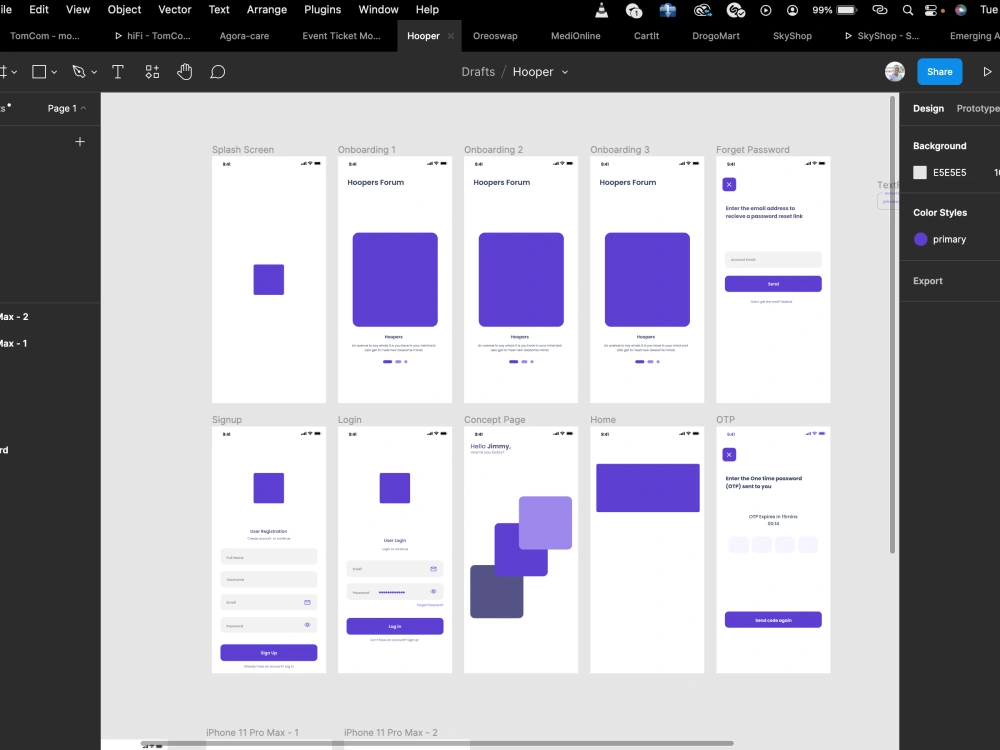The height and width of the screenshot is (750, 1000).
Task: Switch to the Oreoswap file tab
Action: point(495,36)
